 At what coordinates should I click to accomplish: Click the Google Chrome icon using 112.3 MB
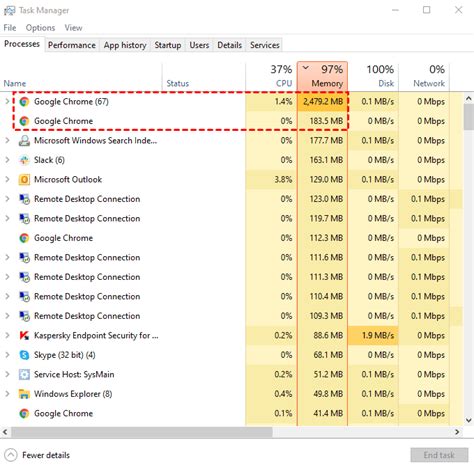24,238
